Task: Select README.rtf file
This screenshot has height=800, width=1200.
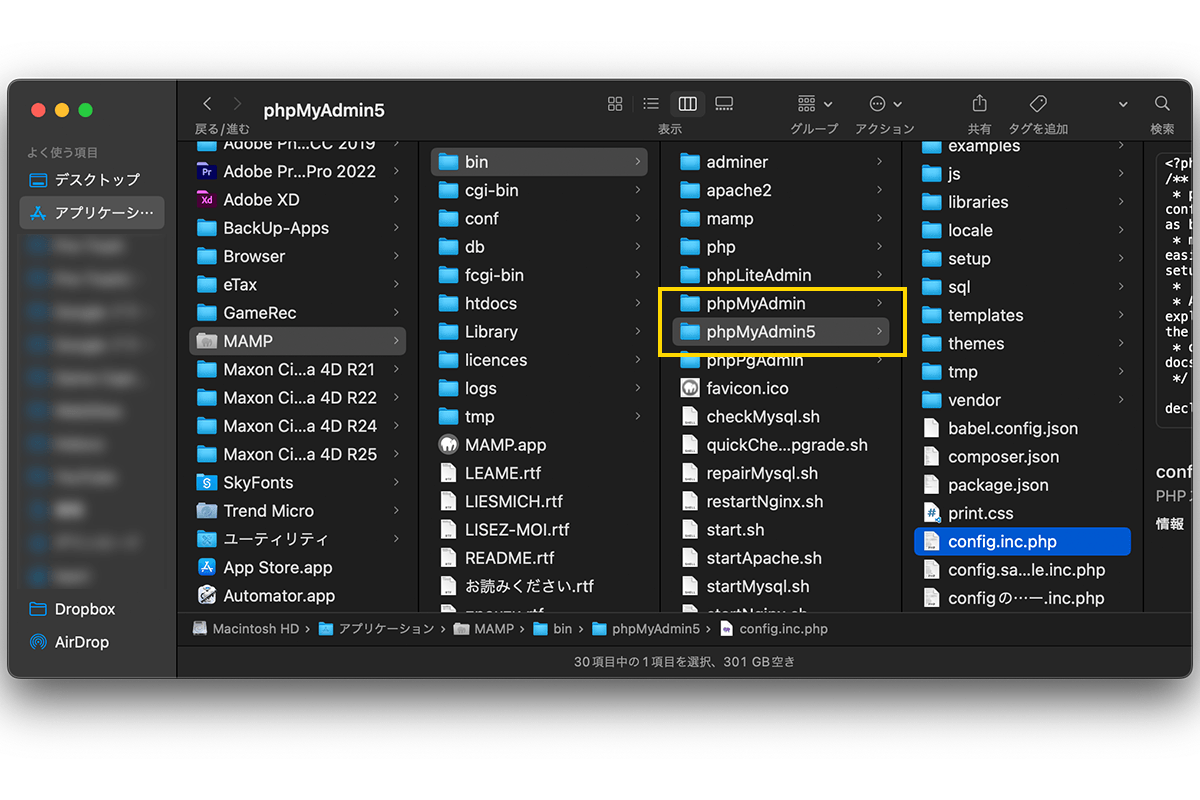Action: pos(539,558)
